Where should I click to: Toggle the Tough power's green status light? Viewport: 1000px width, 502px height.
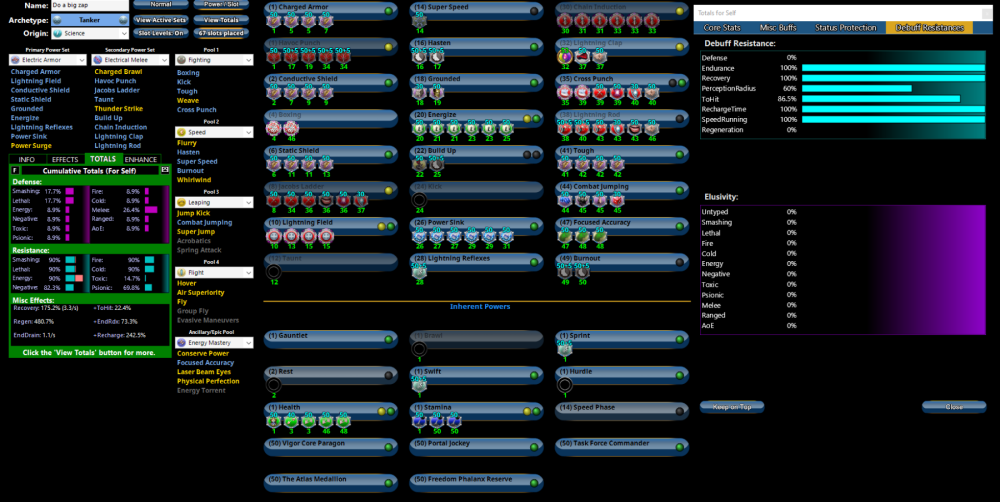click(x=680, y=152)
